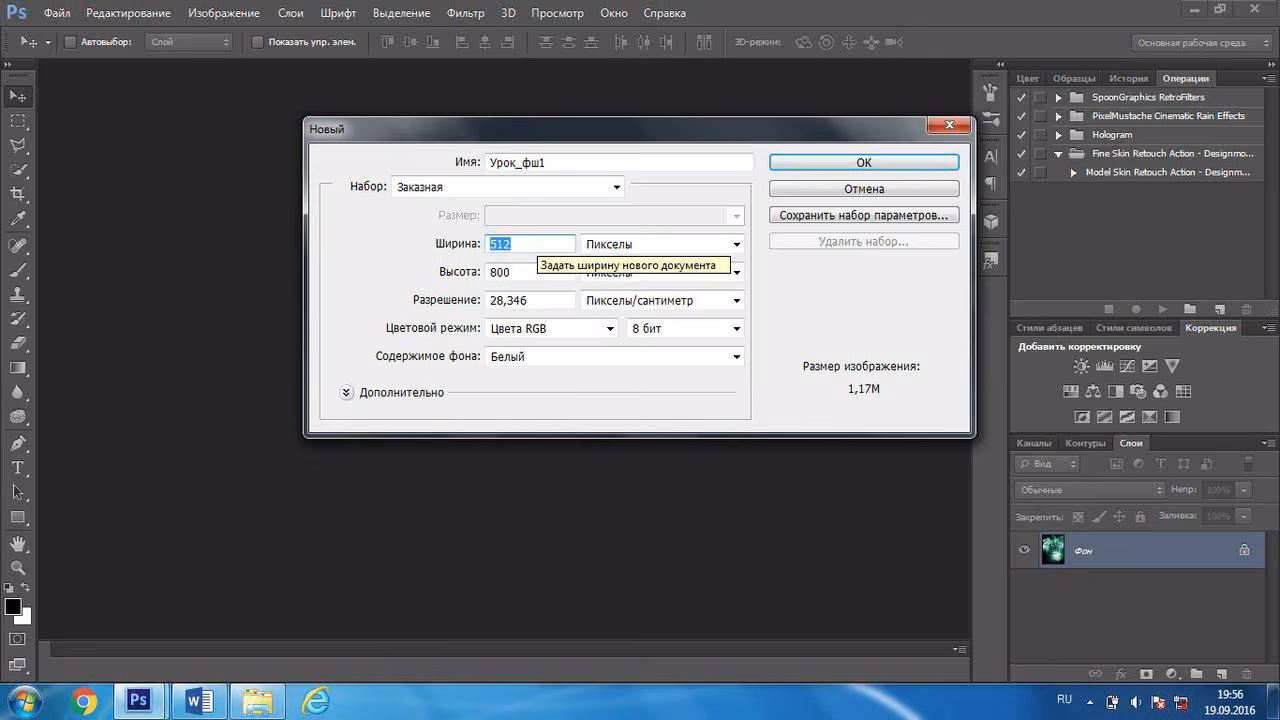Add a Brightness/Contrast adjustment
1280x720 pixels.
pyautogui.click(x=1081, y=366)
